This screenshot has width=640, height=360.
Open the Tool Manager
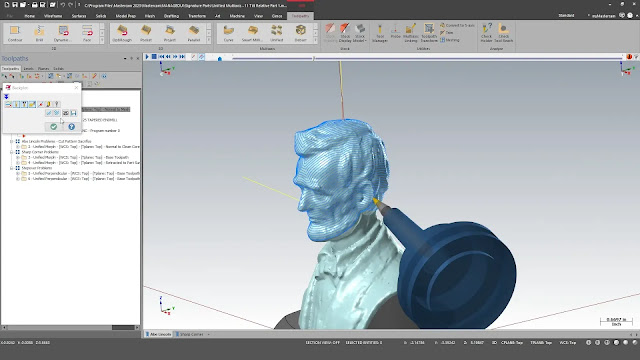tap(380, 33)
